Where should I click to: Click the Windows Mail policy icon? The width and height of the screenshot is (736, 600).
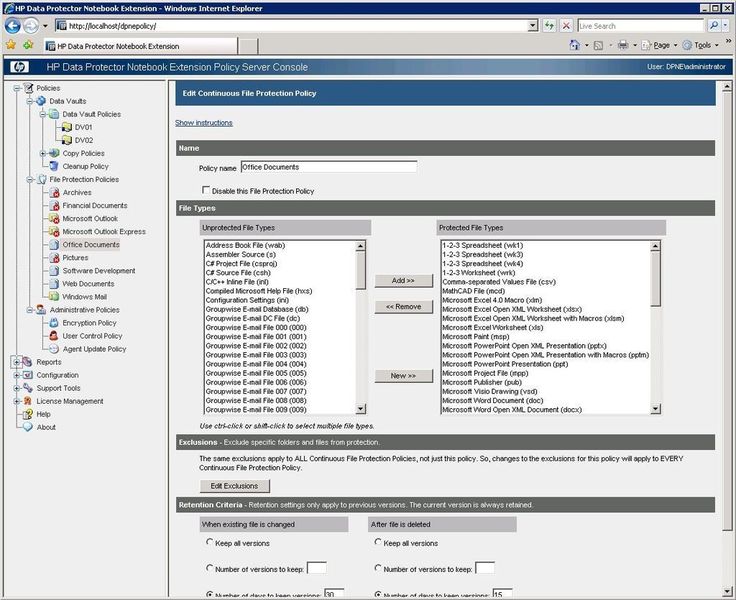[x=54, y=297]
